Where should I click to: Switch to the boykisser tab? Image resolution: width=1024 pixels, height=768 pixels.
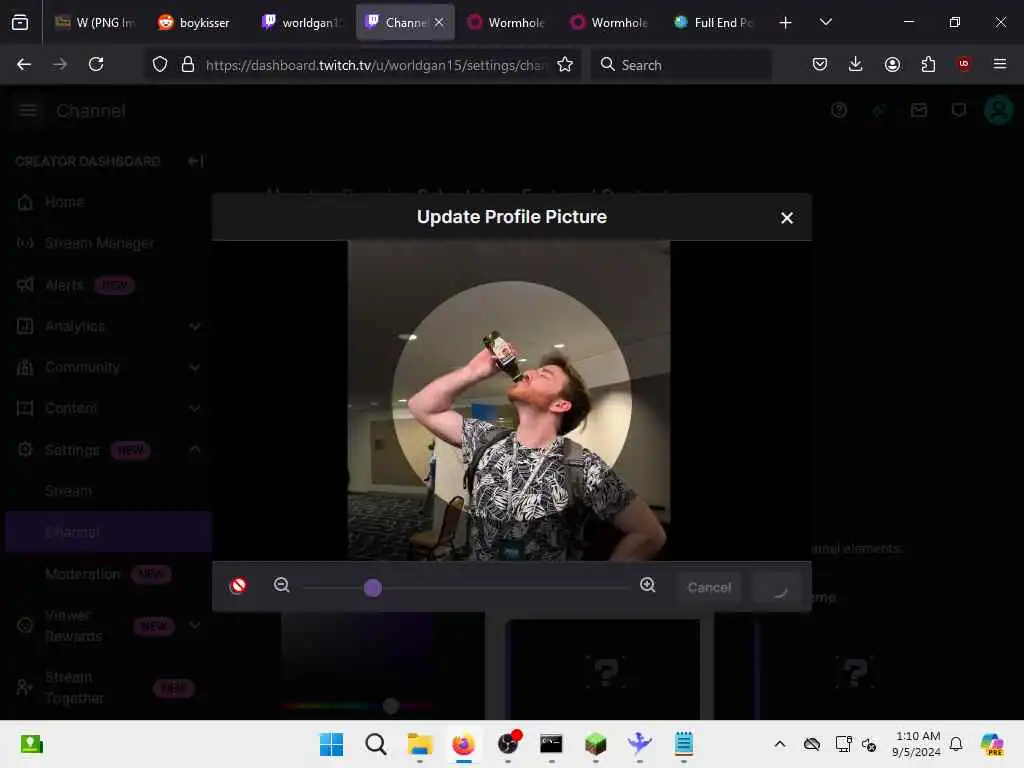(x=195, y=22)
